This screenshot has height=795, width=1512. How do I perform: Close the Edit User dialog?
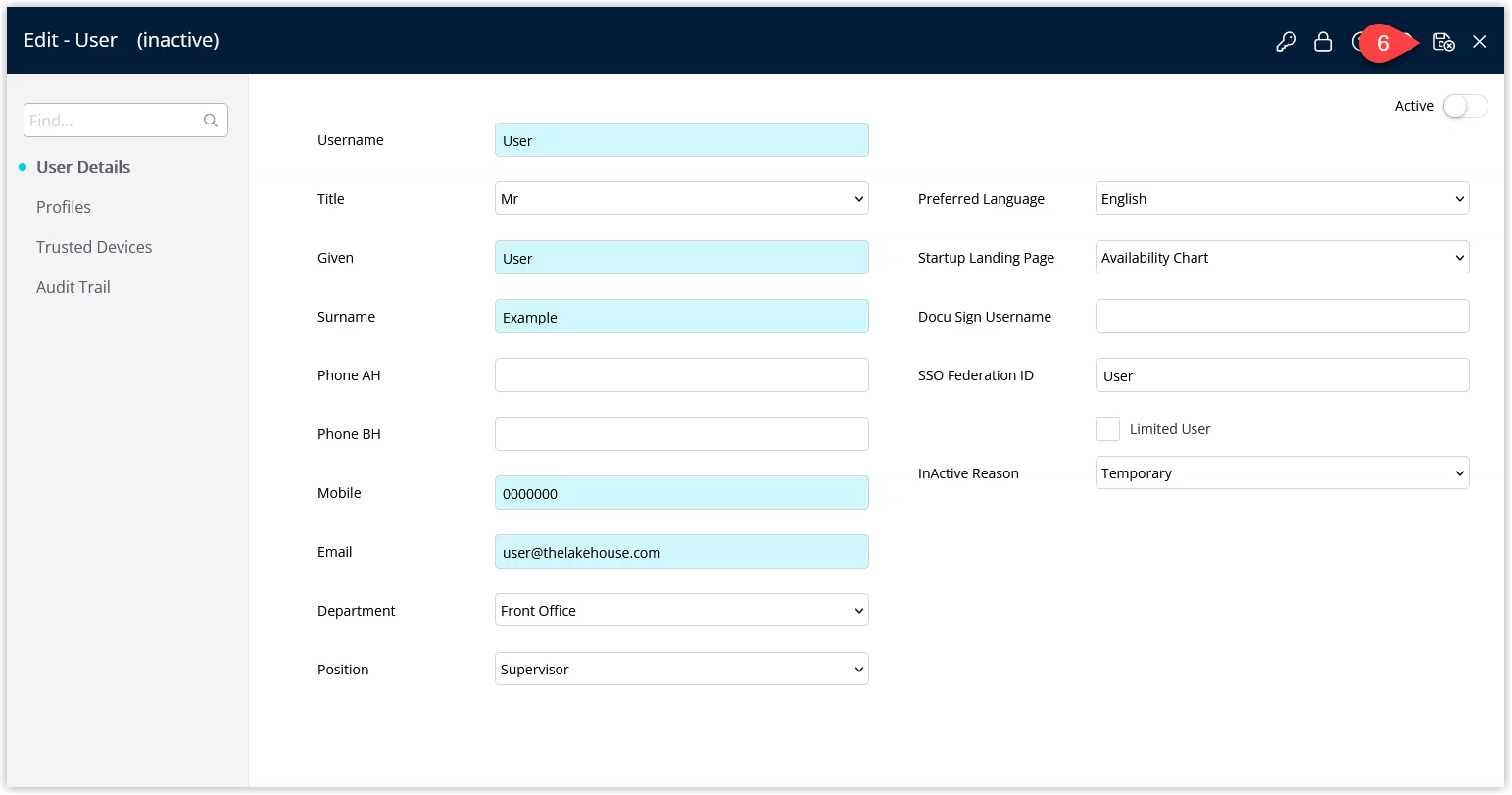(1480, 42)
